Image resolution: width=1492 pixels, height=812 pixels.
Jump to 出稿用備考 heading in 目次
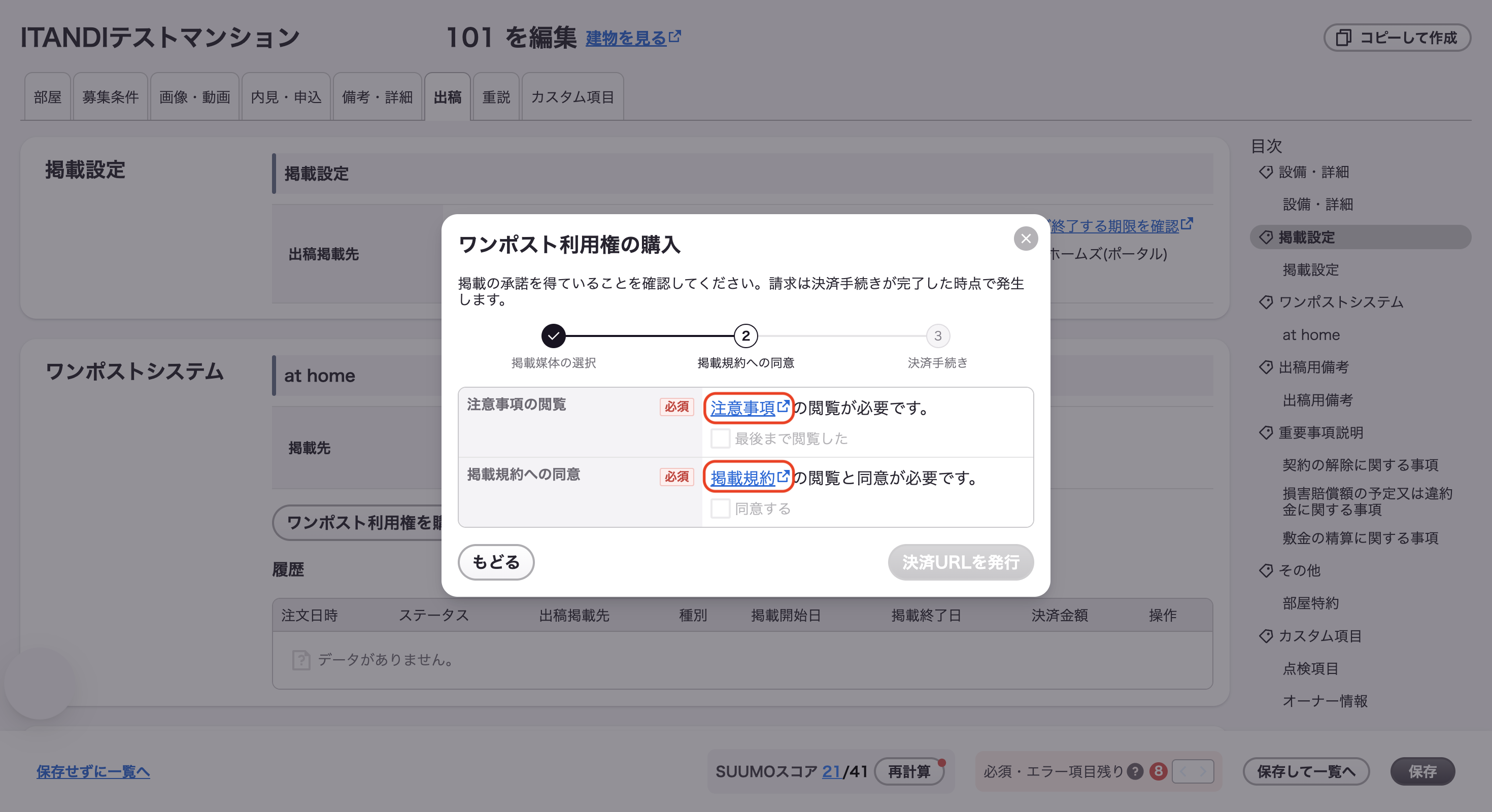(1313, 367)
